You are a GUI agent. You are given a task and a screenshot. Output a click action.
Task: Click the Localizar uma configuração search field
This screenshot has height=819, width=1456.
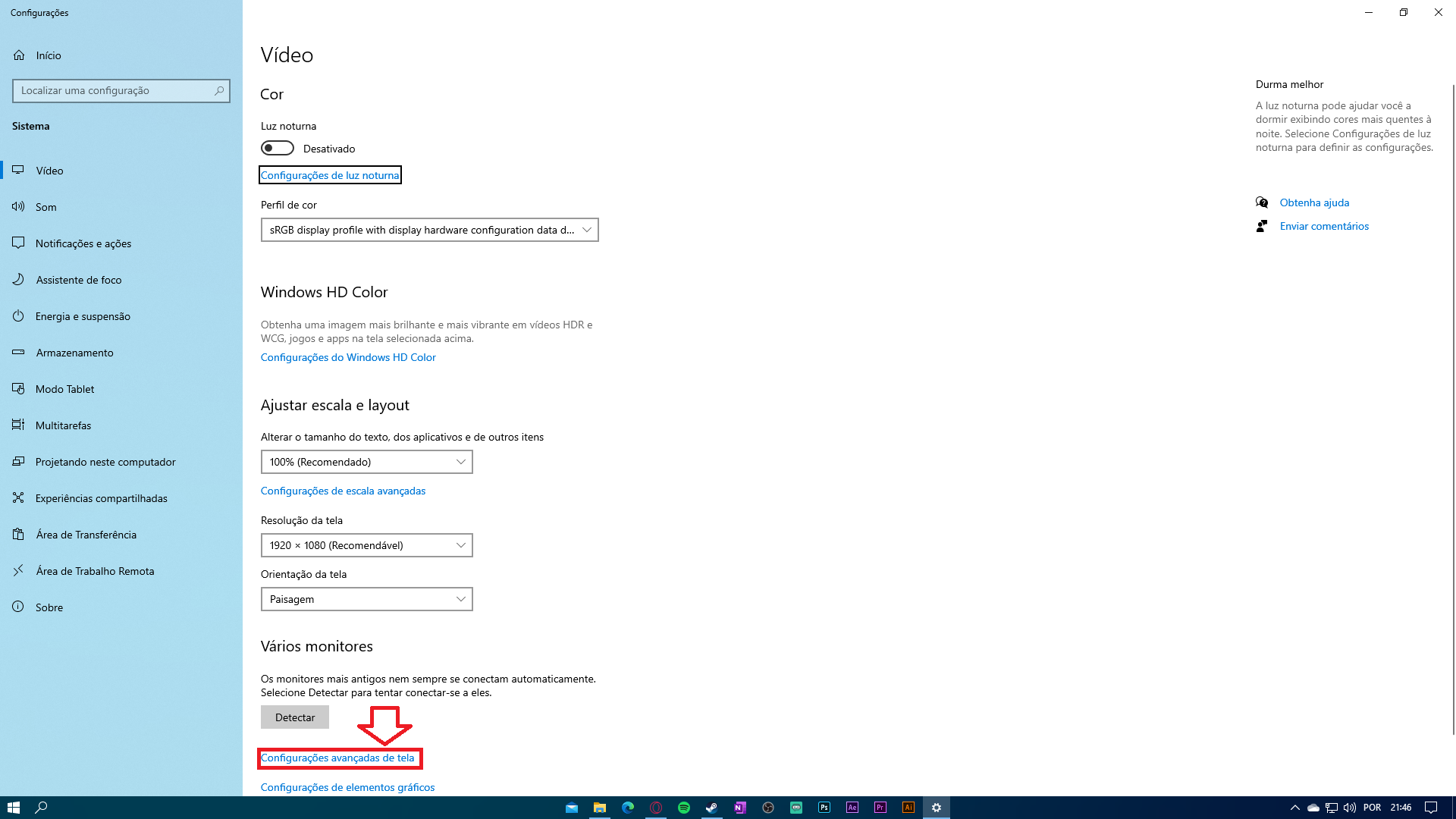click(x=114, y=90)
